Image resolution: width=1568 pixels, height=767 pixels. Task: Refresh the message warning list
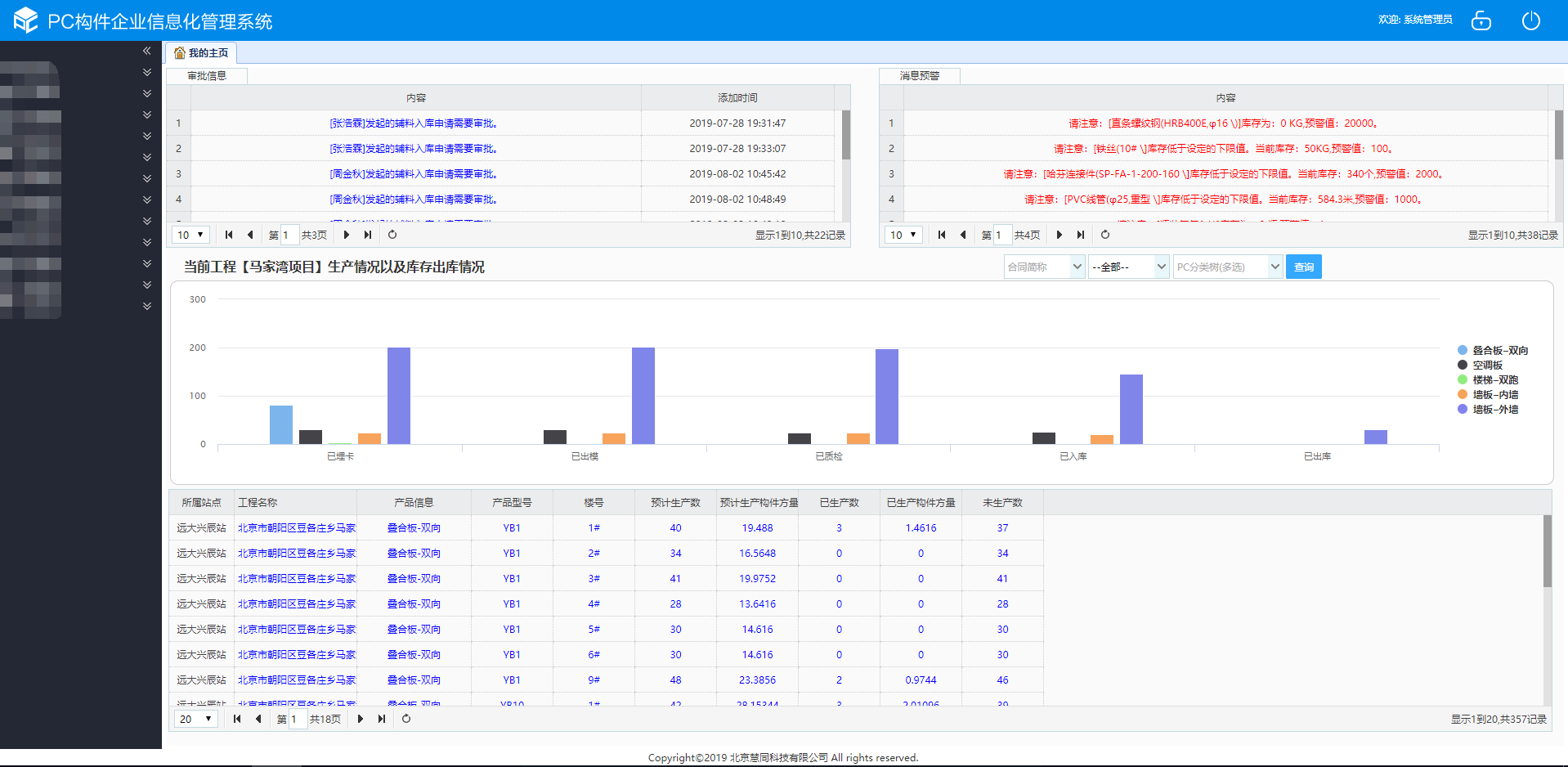pos(1105,235)
